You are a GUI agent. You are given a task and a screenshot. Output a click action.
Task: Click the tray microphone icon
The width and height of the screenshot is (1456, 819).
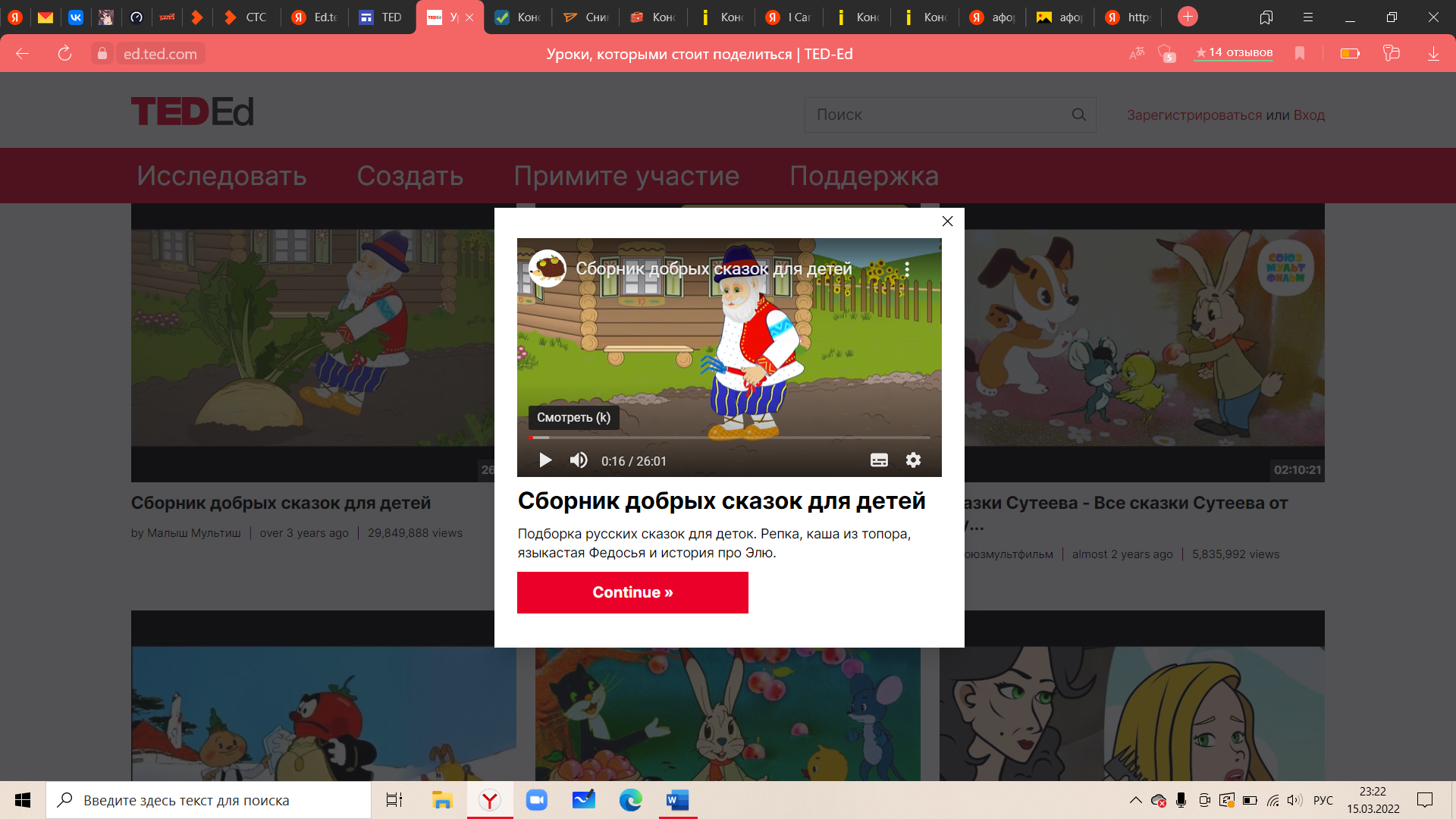coord(1181,800)
